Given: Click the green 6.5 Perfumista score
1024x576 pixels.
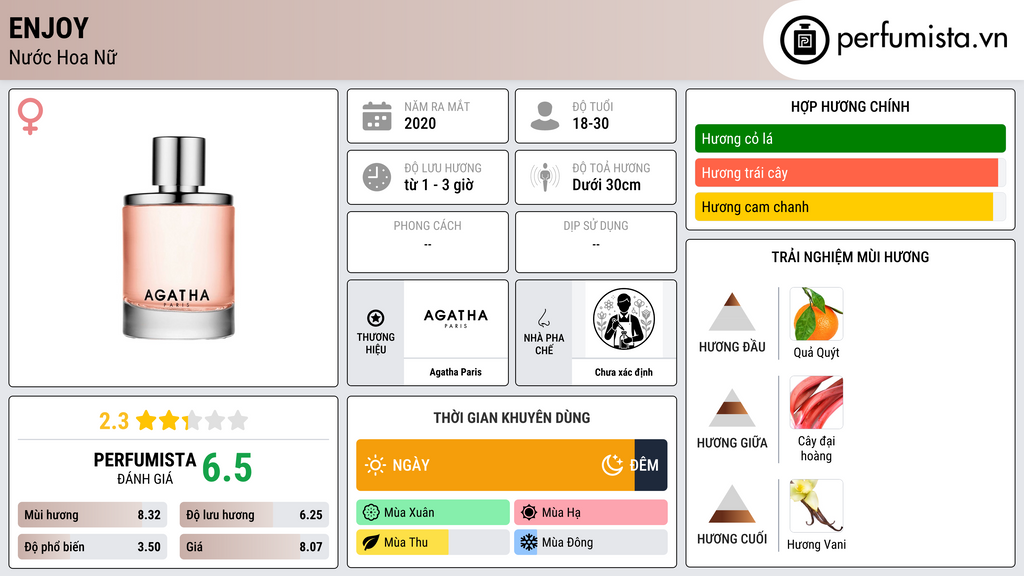Looking at the screenshot, I should [227, 468].
